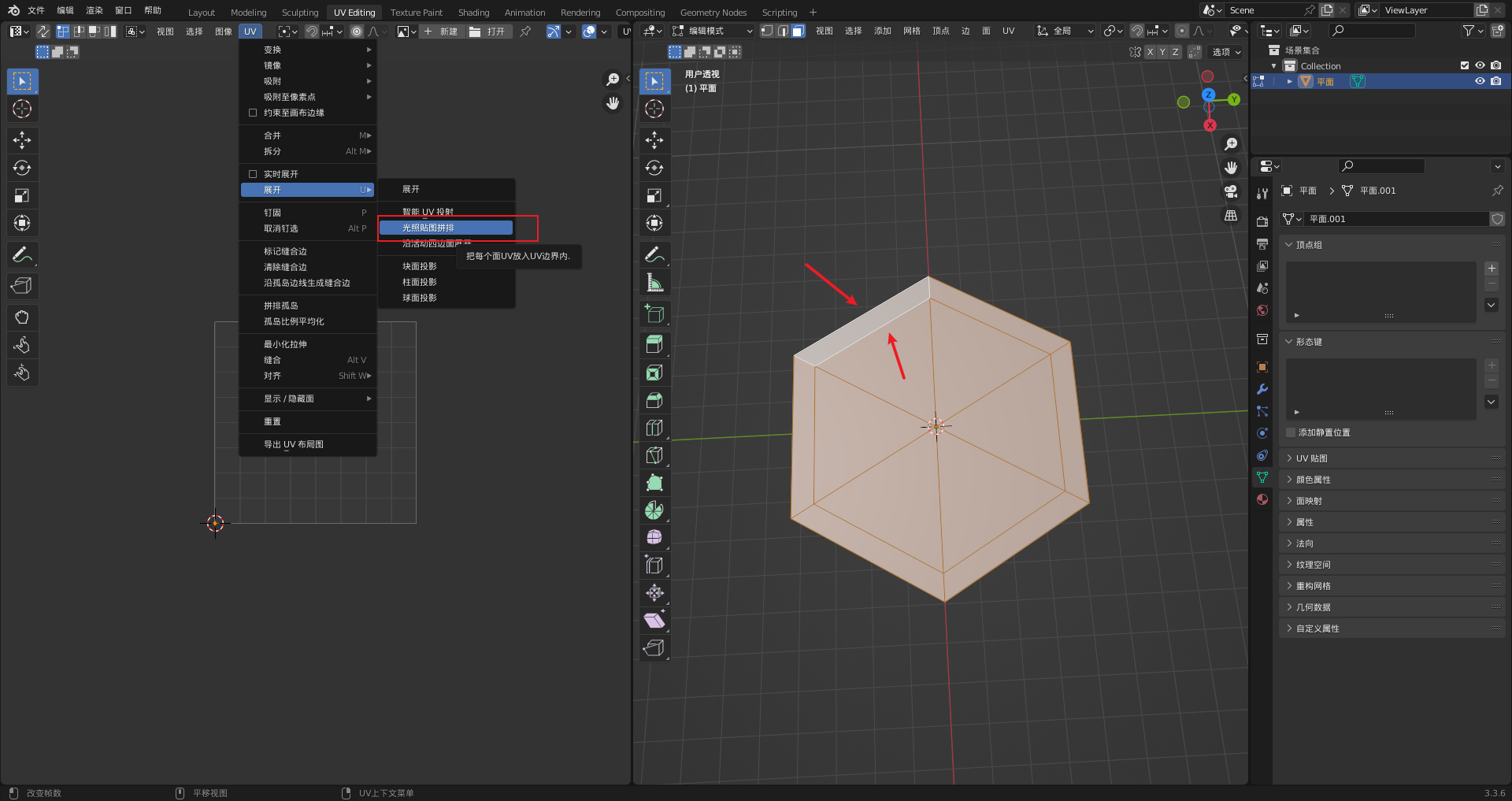Screen dimensions: 1512x801
Task: Open the Modifiers properties tab (wrench)
Action: 1262,389
